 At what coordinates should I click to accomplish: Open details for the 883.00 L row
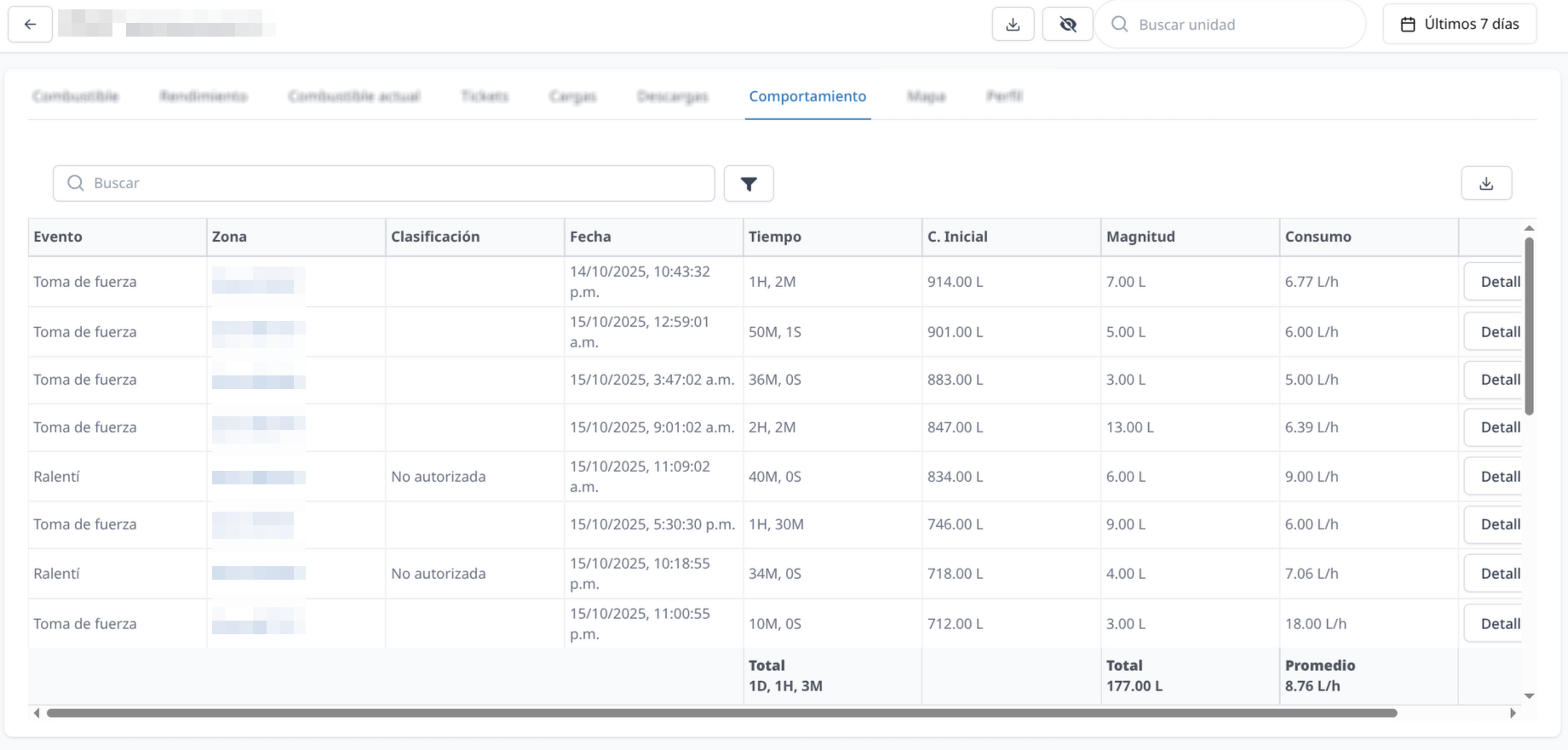1494,380
